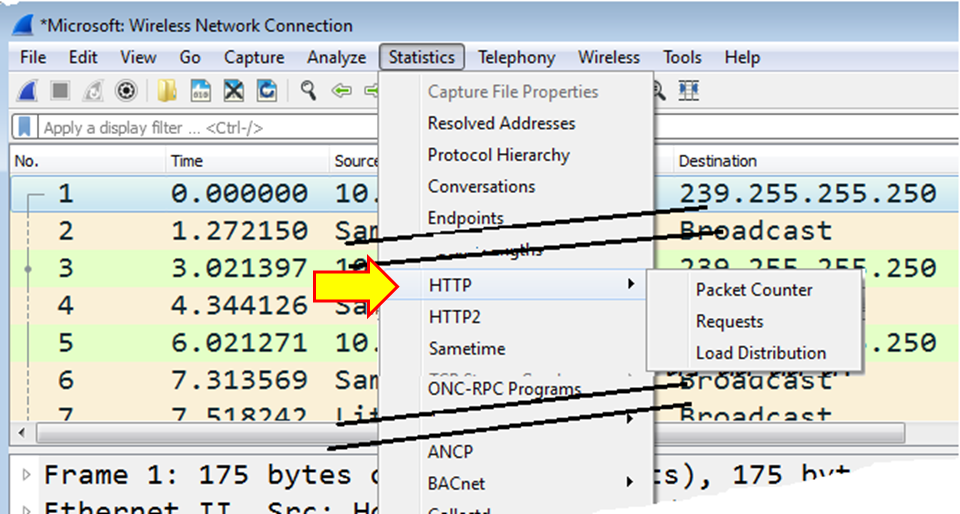Expand the Frame 1 details tree
The image size is (960, 514).
click(x=26, y=475)
